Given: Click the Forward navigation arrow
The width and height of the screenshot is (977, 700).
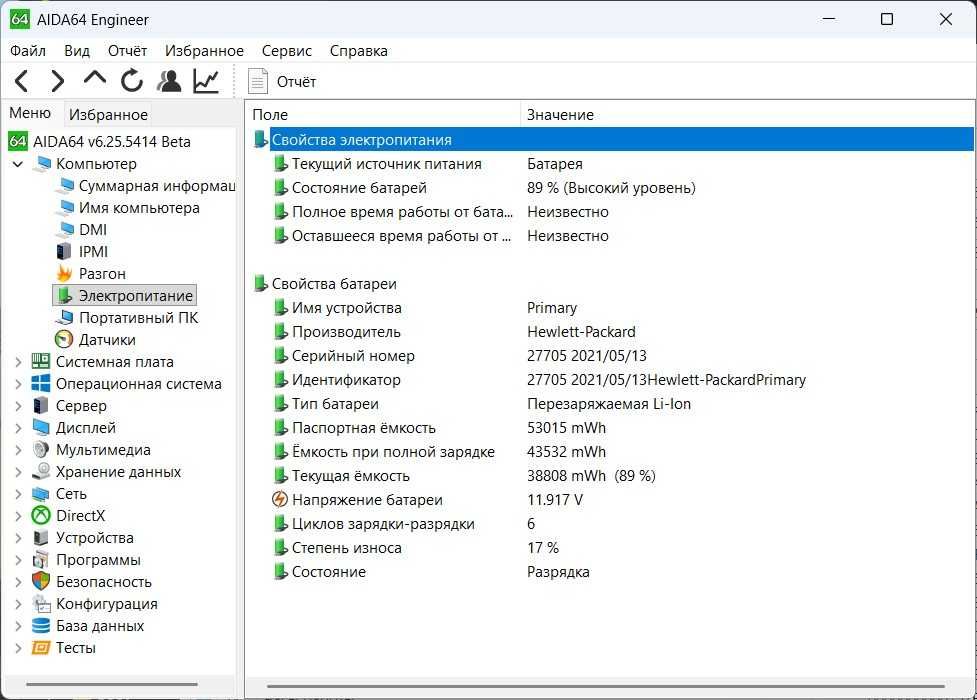Looking at the screenshot, I should point(57,81).
